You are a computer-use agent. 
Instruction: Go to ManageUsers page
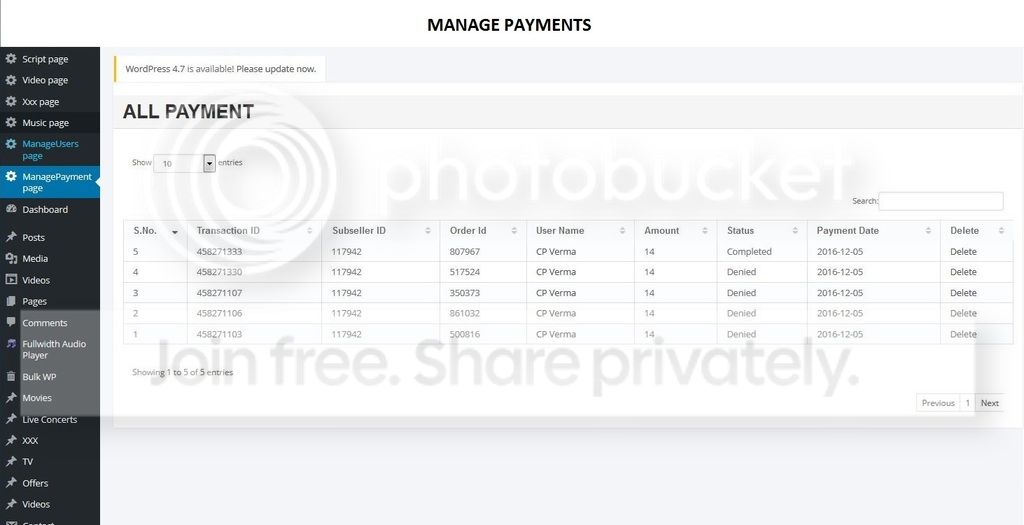[50, 150]
